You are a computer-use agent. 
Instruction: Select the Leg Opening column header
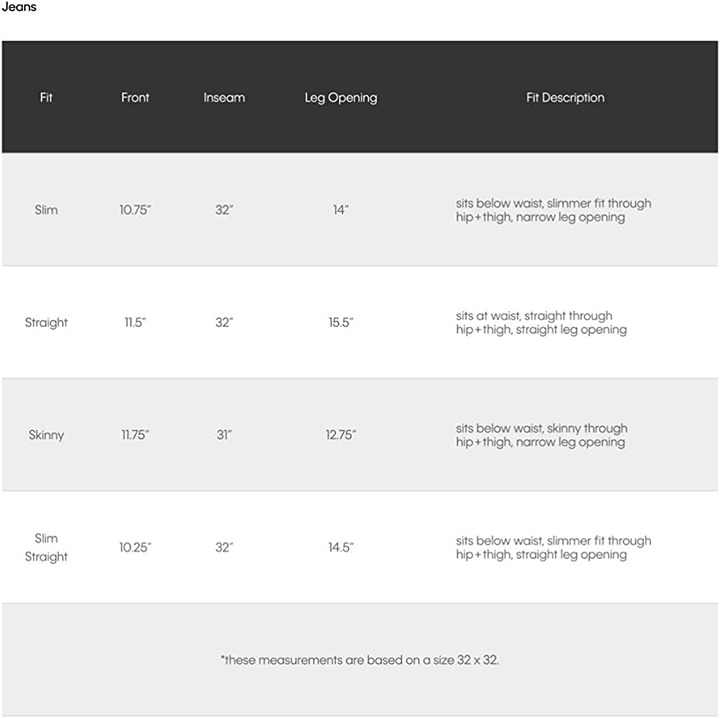click(x=341, y=98)
